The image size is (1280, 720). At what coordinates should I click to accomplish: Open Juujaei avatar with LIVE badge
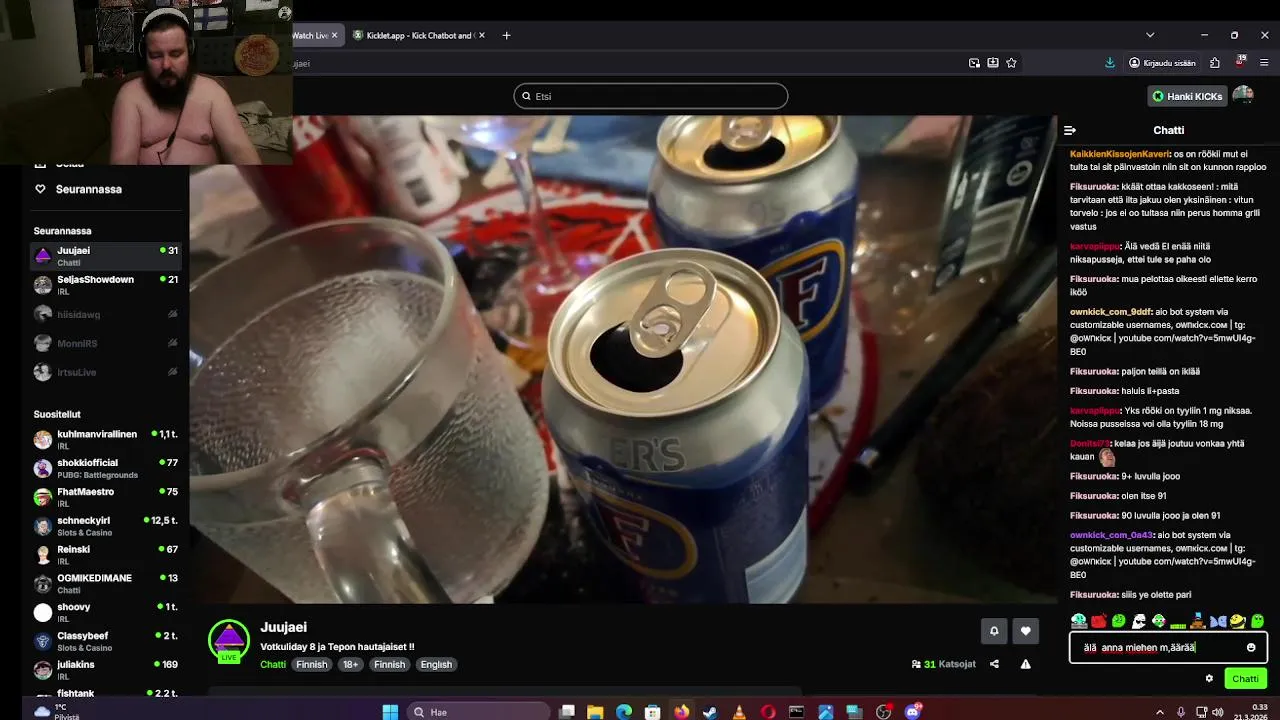point(229,641)
